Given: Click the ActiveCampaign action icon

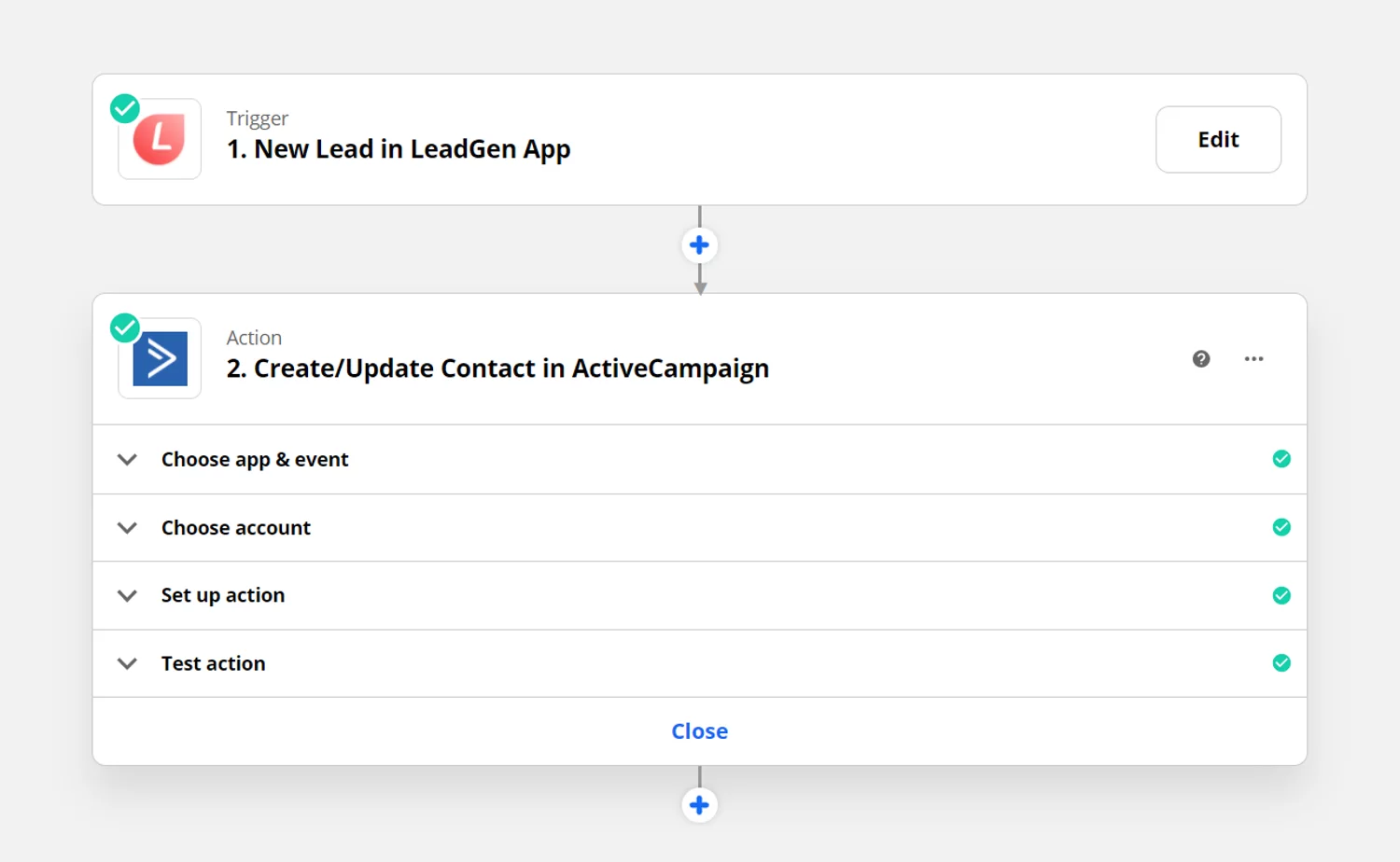Looking at the screenshot, I should pos(160,359).
